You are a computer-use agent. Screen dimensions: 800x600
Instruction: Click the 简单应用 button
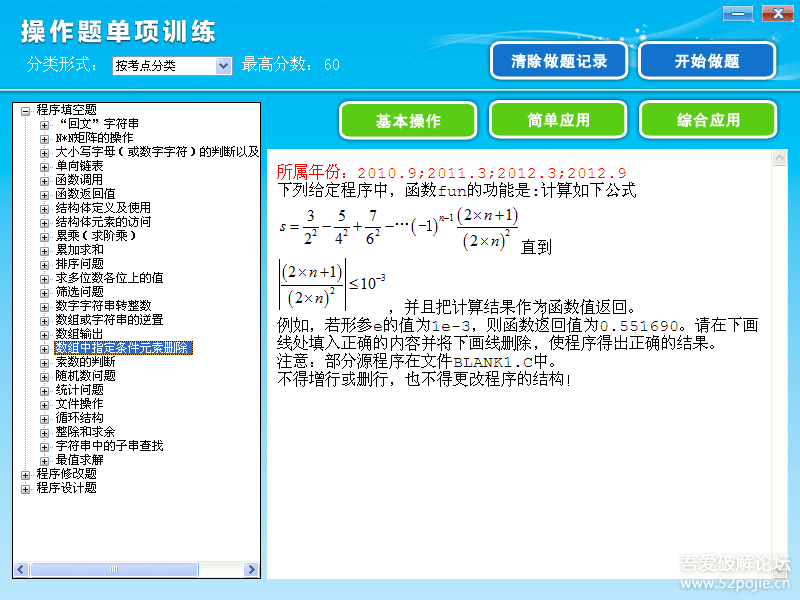pos(558,120)
